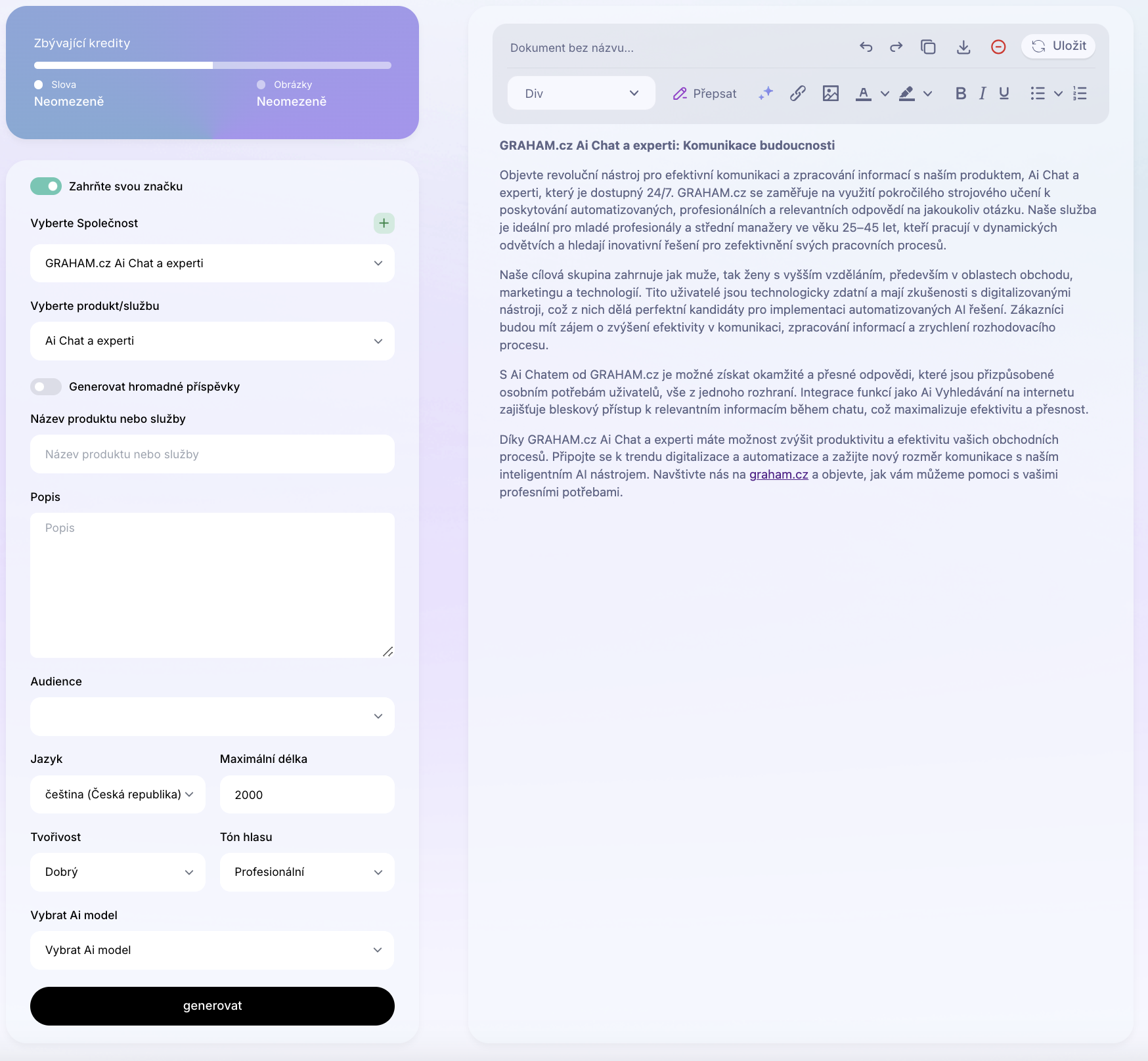Open the graham.cz link in text
This screenshot has width=1148, height=1061.
(779, 474)
